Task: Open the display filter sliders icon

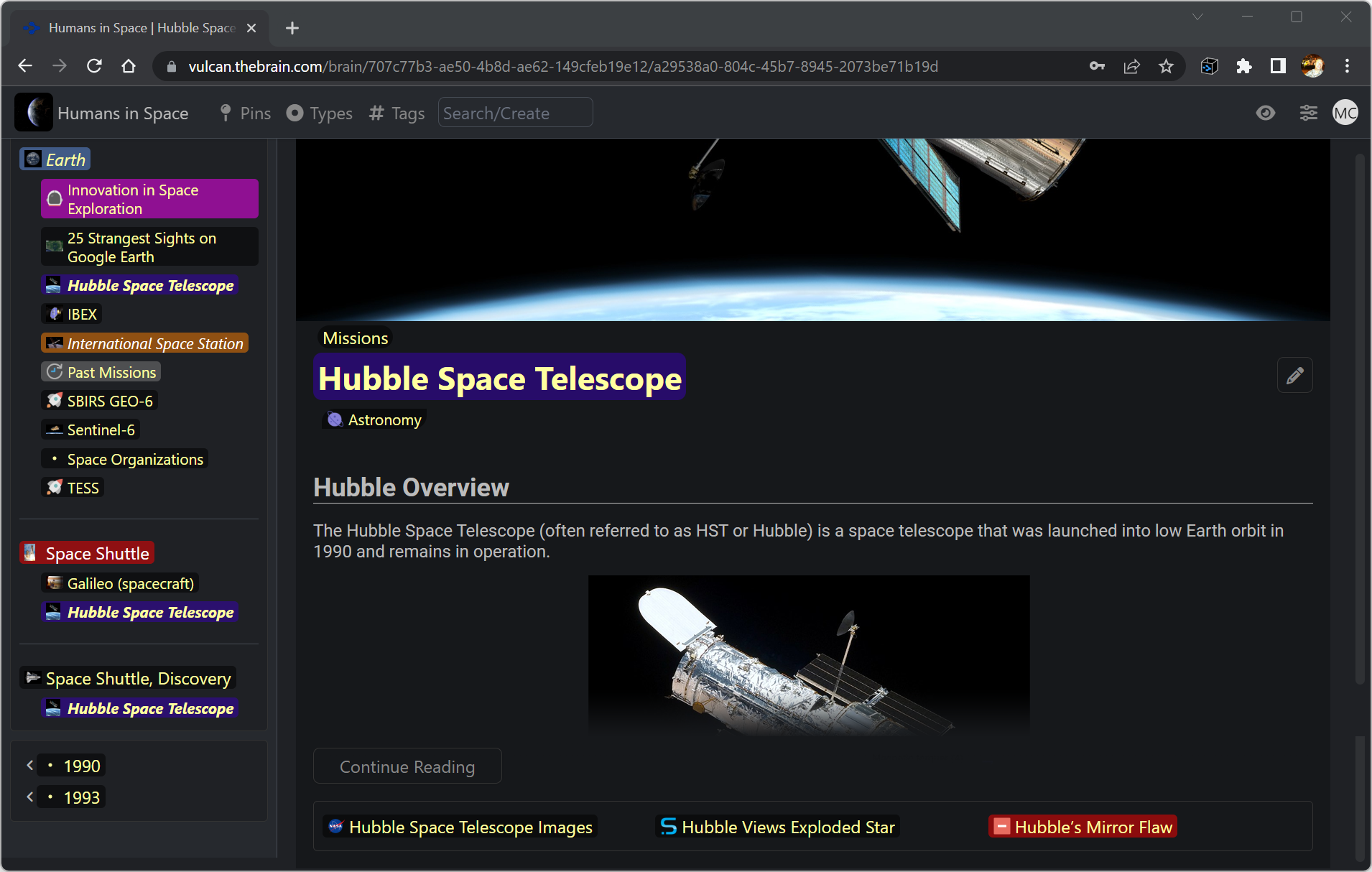Action: 1307,113
